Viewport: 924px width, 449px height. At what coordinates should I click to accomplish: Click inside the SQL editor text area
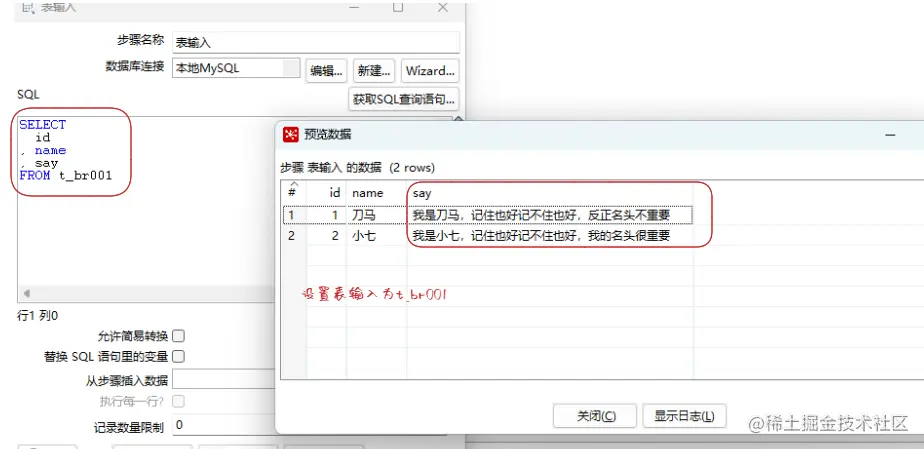147,236
